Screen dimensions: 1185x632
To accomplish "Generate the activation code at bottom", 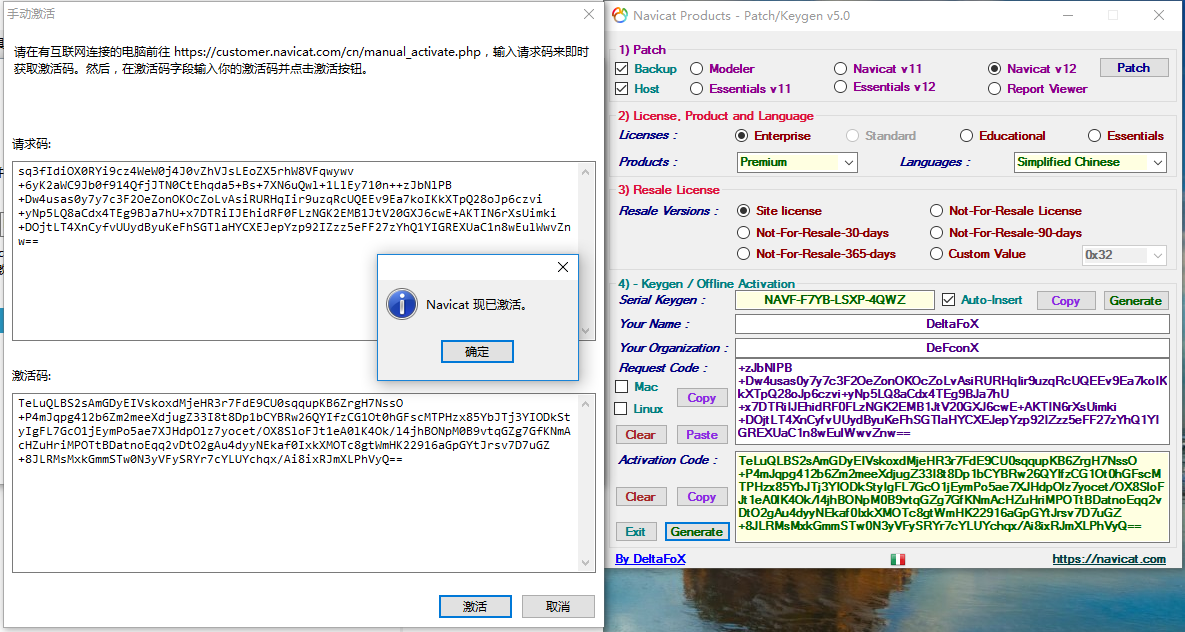I will point(697,531).
